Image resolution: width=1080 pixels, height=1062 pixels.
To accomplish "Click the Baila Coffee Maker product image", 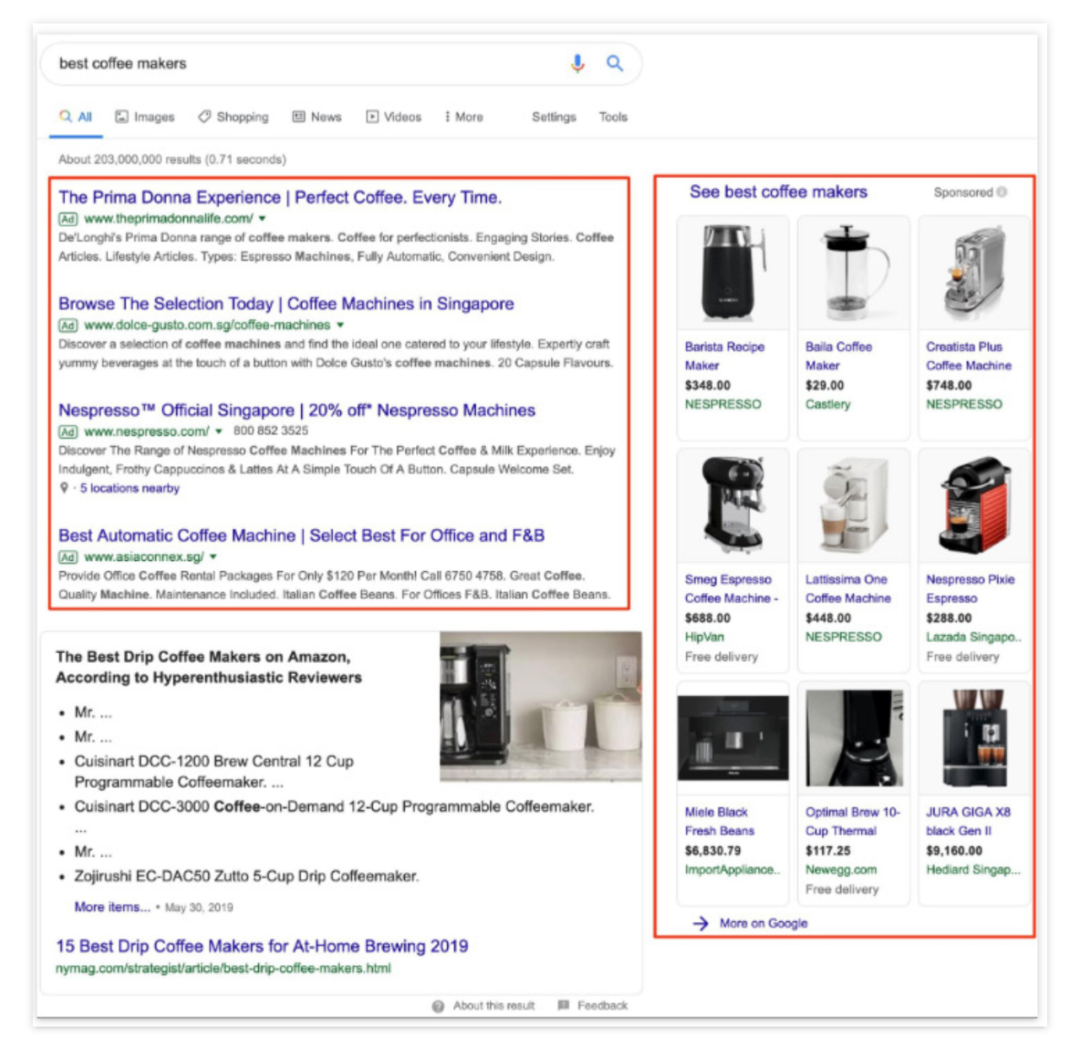I will click(x=853, y=273).
